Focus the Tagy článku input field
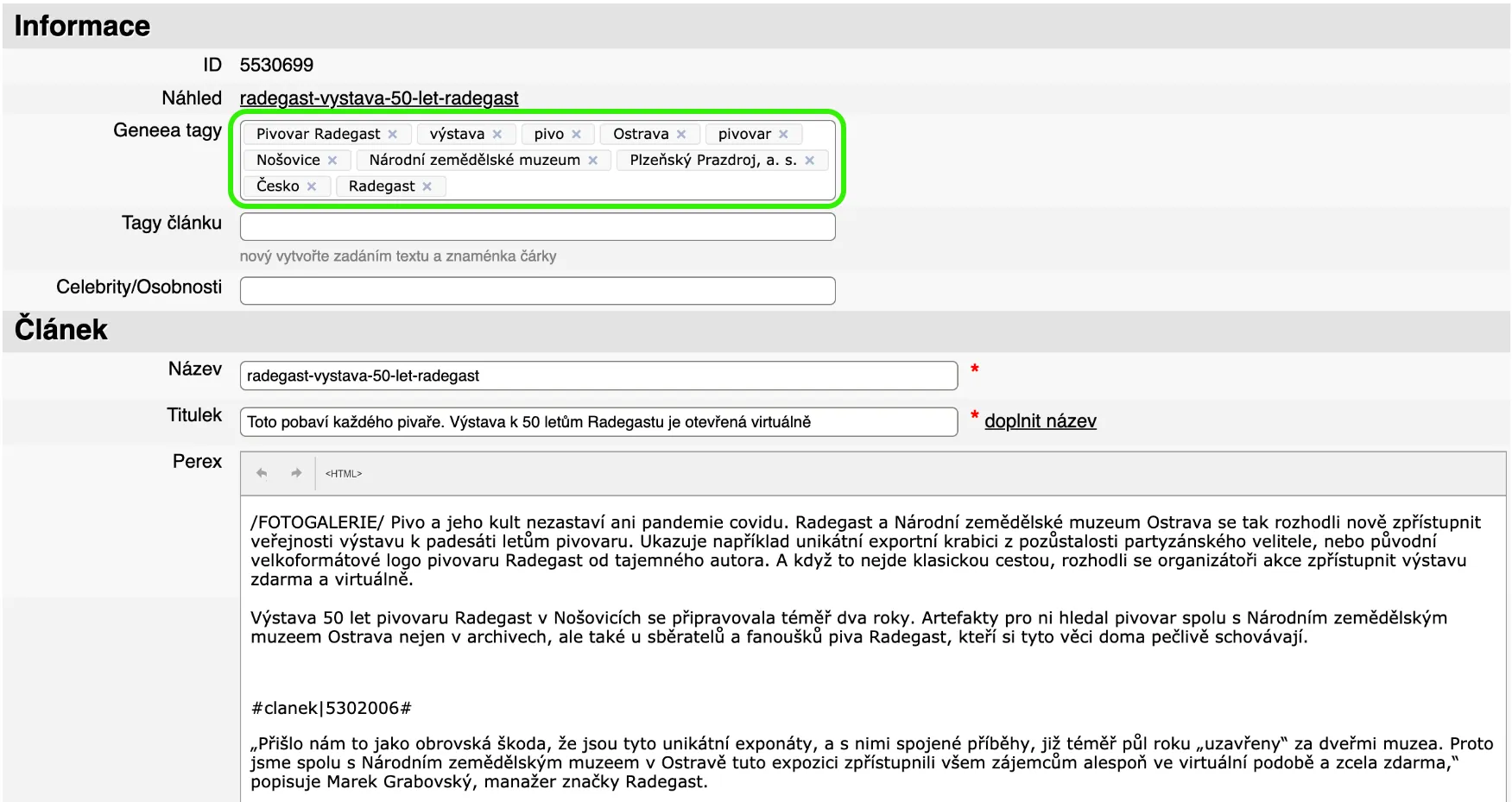The image size is (1512, 802). click(537, 227)
